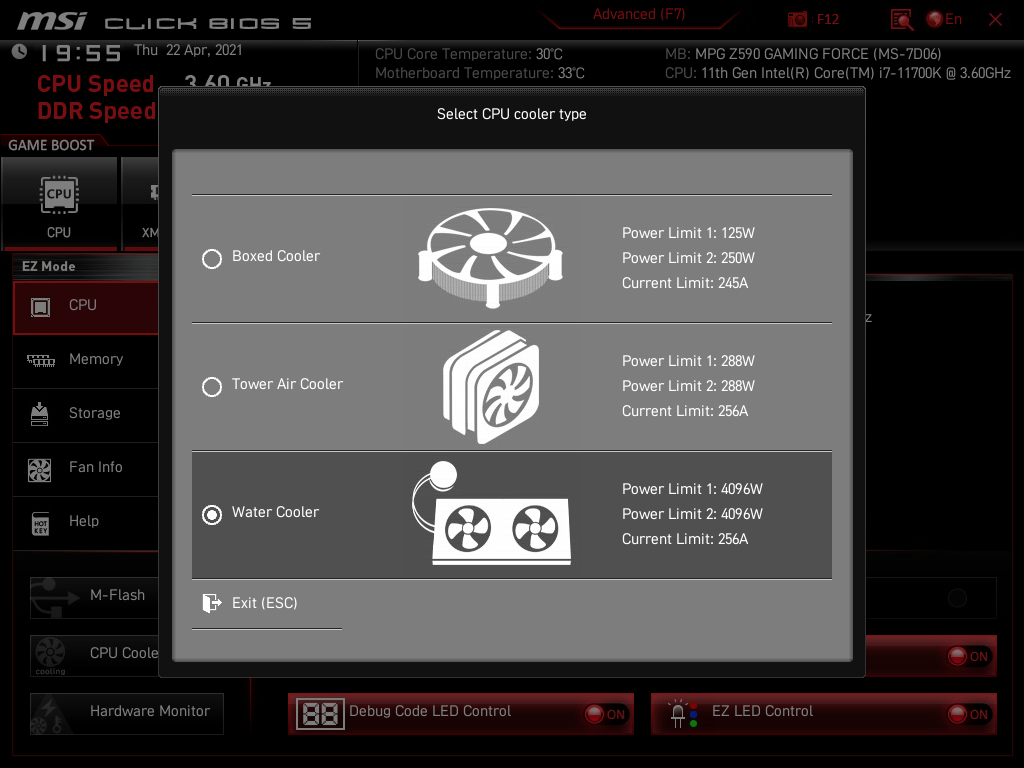
Task: Click the Hardware Monitor fan and bolt icon
Action: pyautogui.click(x=50, y=715)
